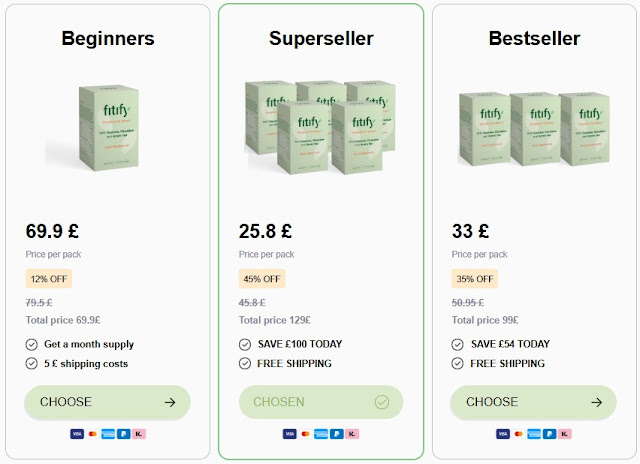Click the 12% OFF badge
The image size is (640, 464).
click(x=49, y=278)
